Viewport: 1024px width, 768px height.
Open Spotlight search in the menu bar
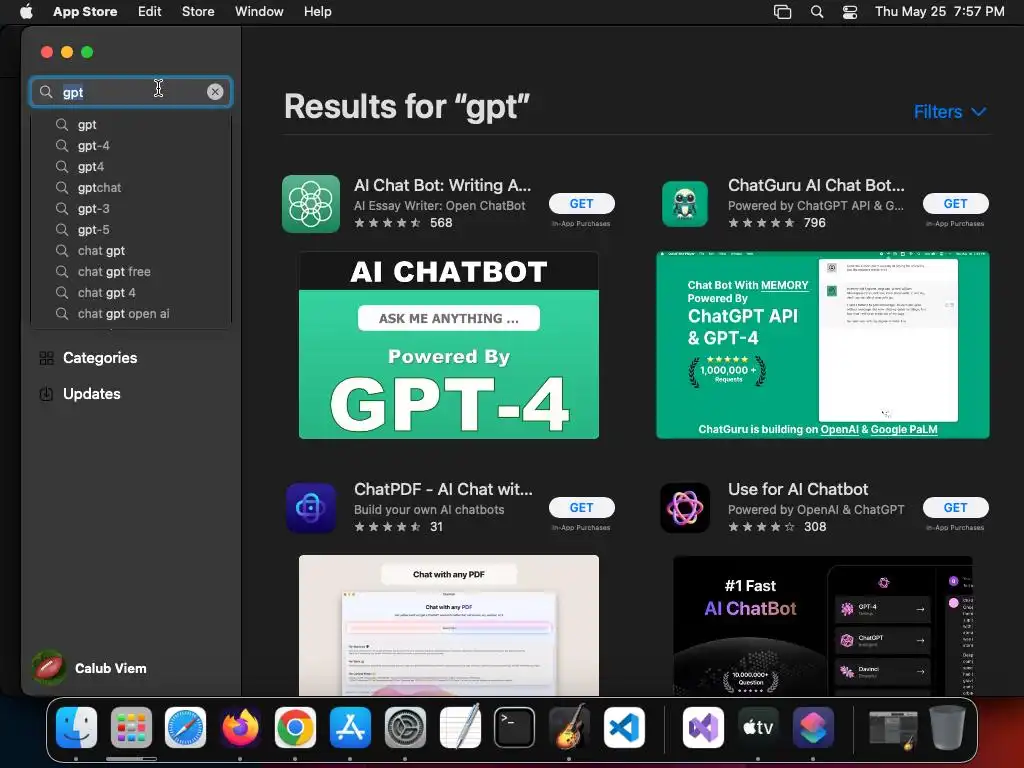816,12
